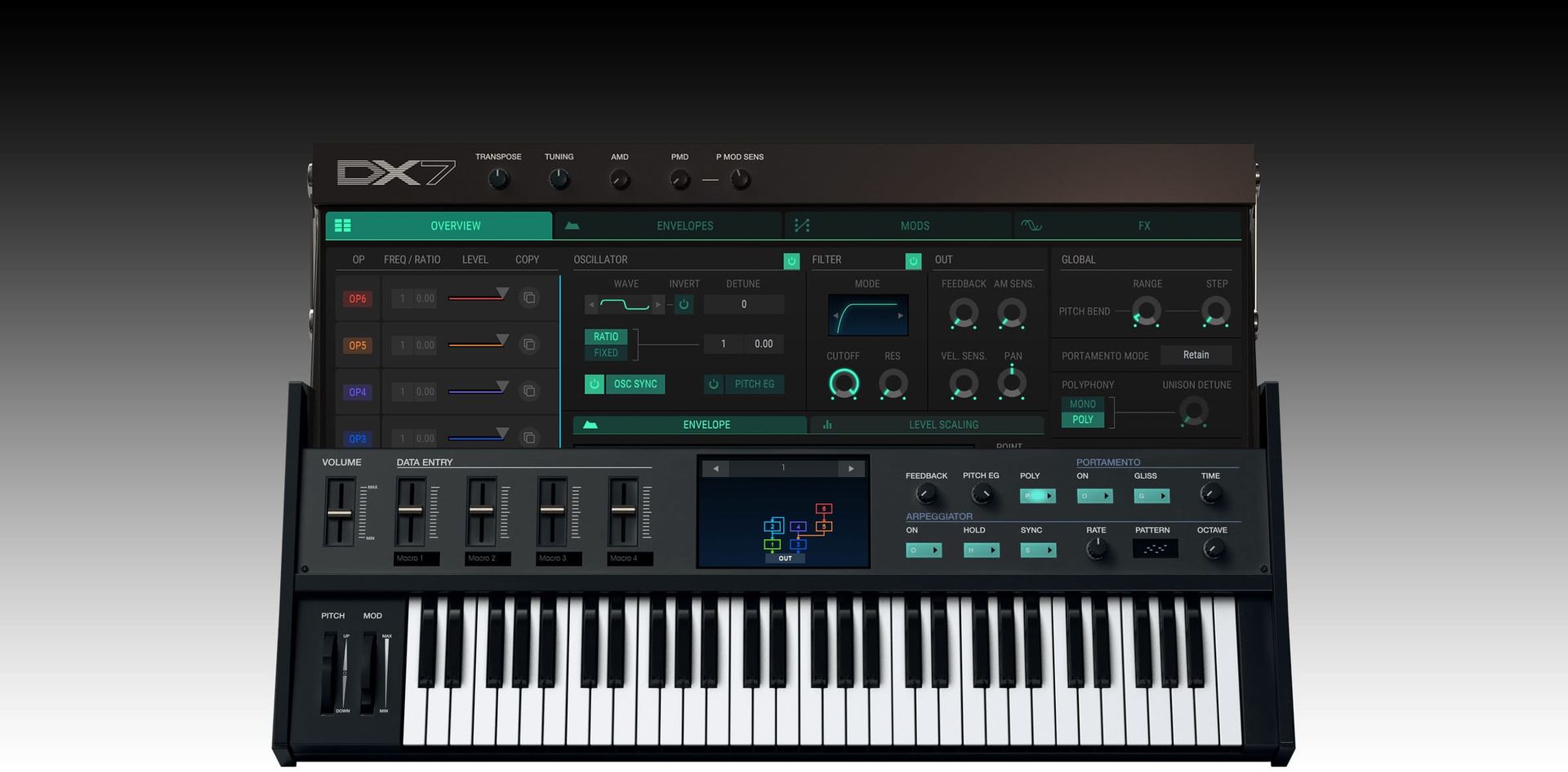Click the DX7 logo
Screen dimensions: 1568x772
click(396, 172)
